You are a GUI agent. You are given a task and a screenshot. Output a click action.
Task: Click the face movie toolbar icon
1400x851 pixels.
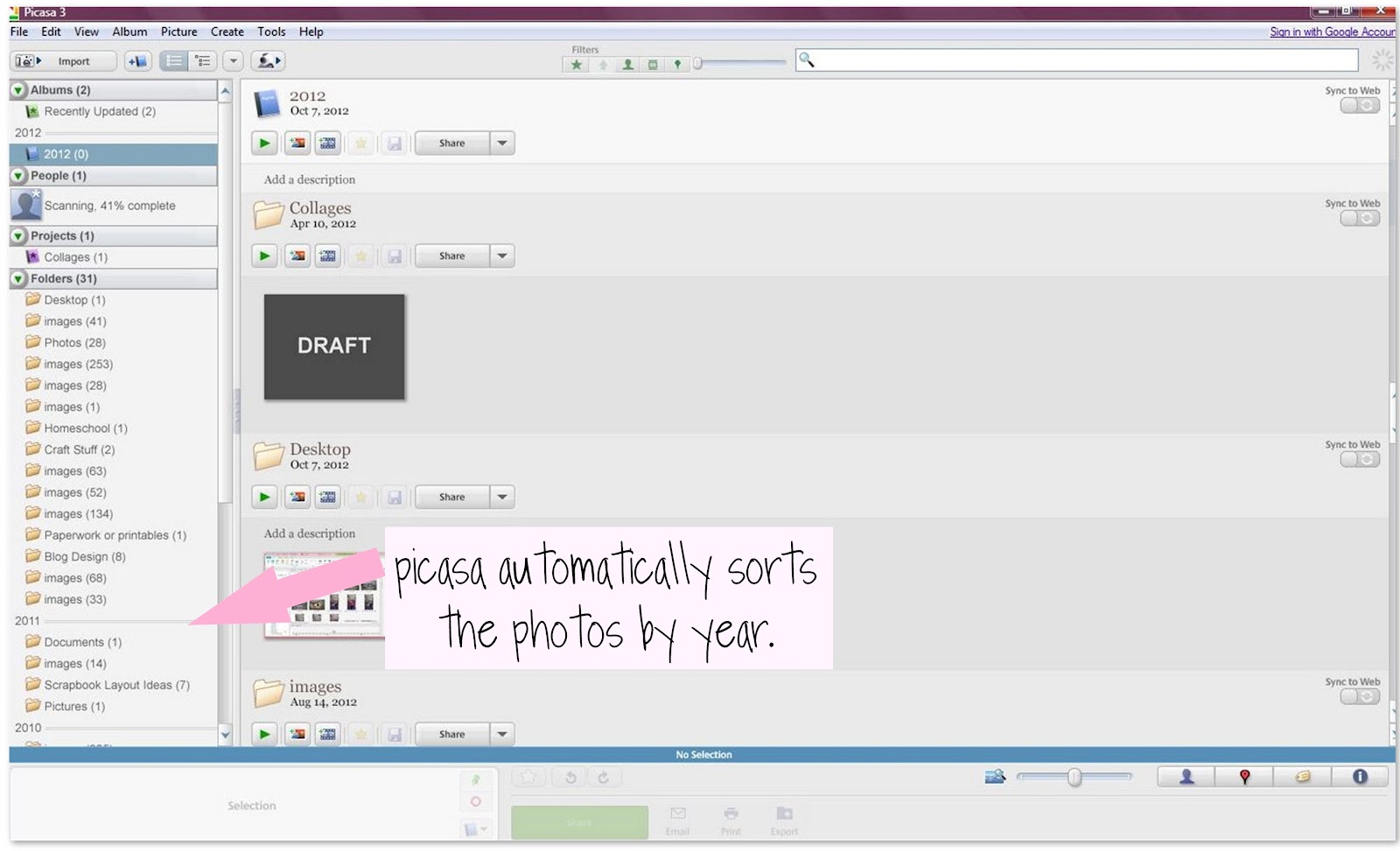(268, 61)
